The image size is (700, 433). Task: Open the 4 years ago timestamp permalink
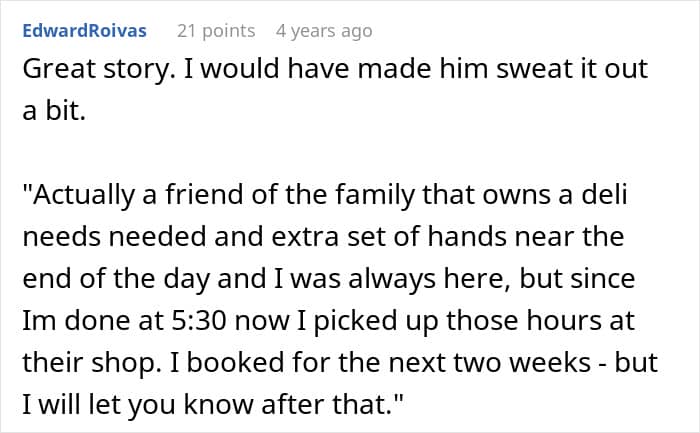point(324,31)
